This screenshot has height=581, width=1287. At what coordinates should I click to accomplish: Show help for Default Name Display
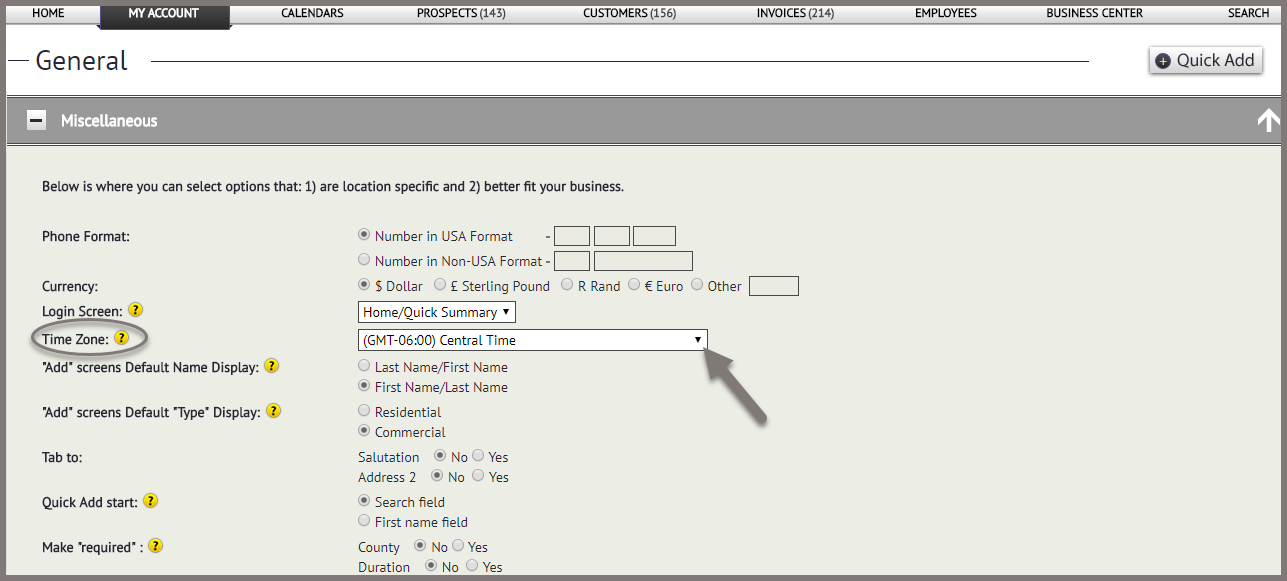coord(271,366)
